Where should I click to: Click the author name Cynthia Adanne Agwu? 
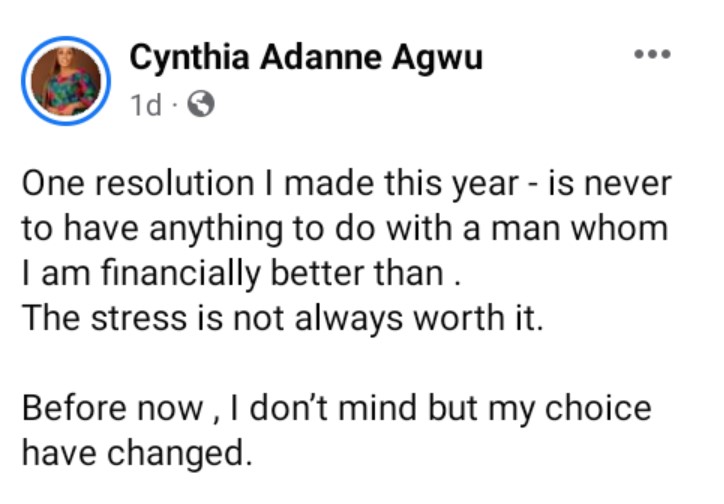tap(307, 59)
